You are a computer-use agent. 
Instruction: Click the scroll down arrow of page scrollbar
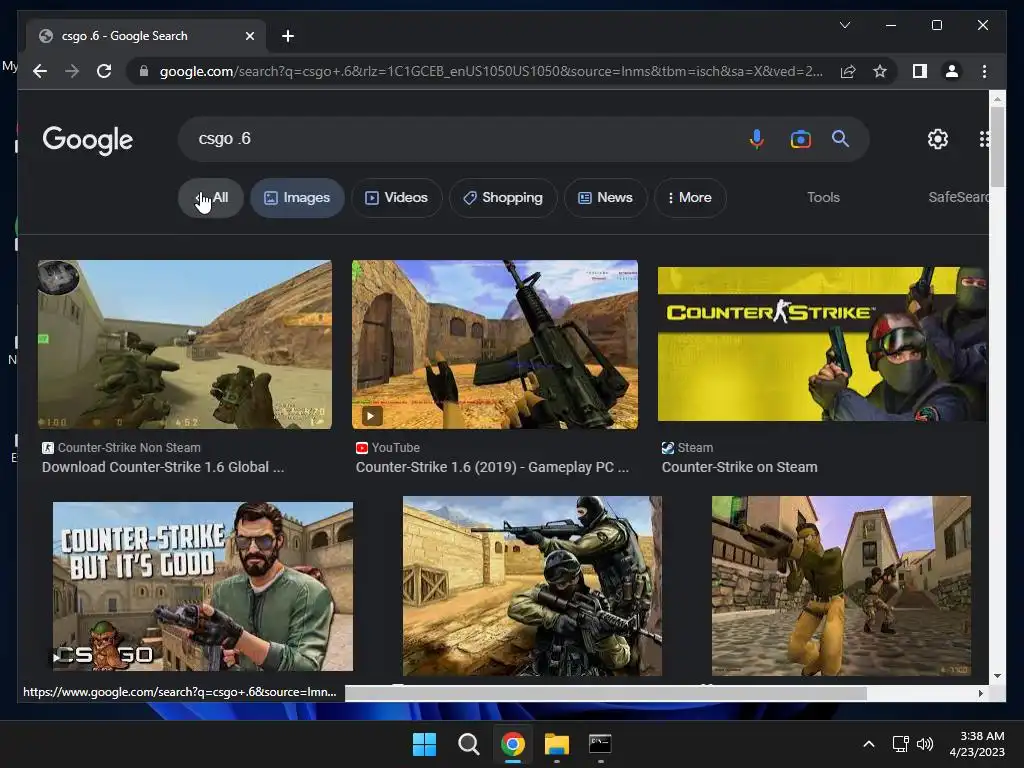coord(997,676)
